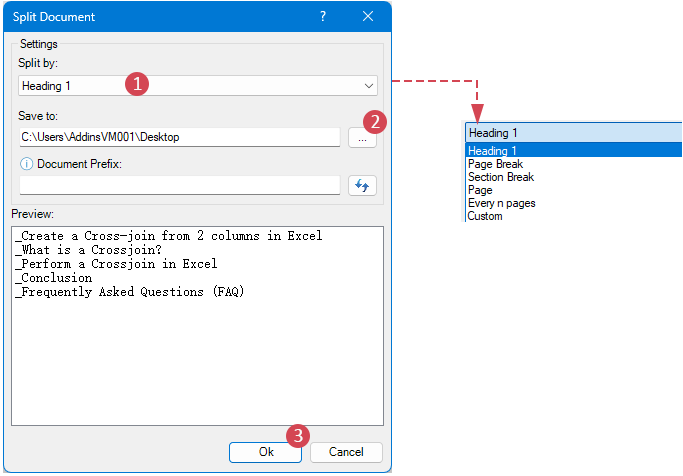
Task: Select '_Perform a Crossjoin in Excel' preview entry
Action: point(116,264)
